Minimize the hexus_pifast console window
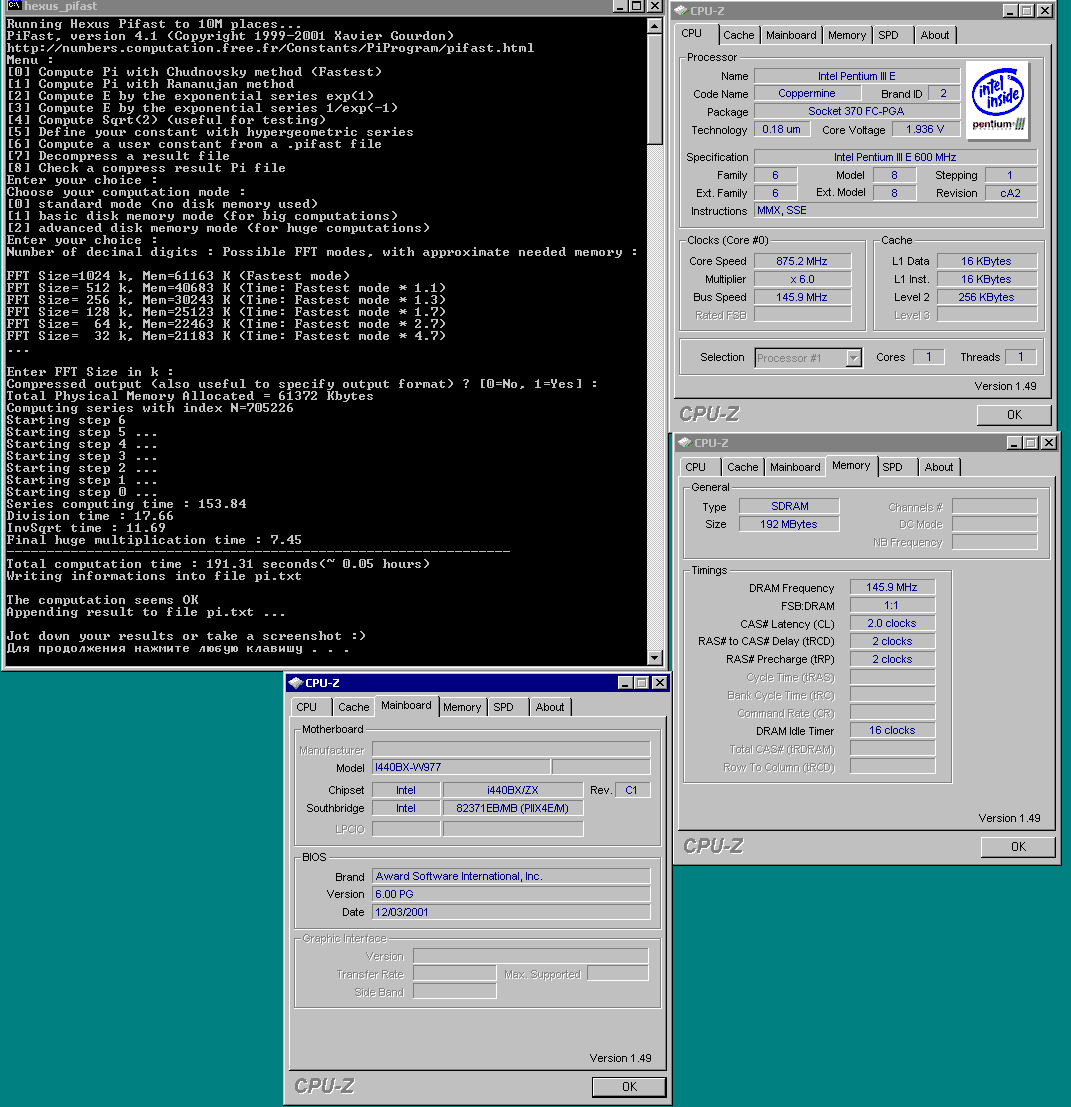This screenshot has height=1107, width=1071. point(620,6)
